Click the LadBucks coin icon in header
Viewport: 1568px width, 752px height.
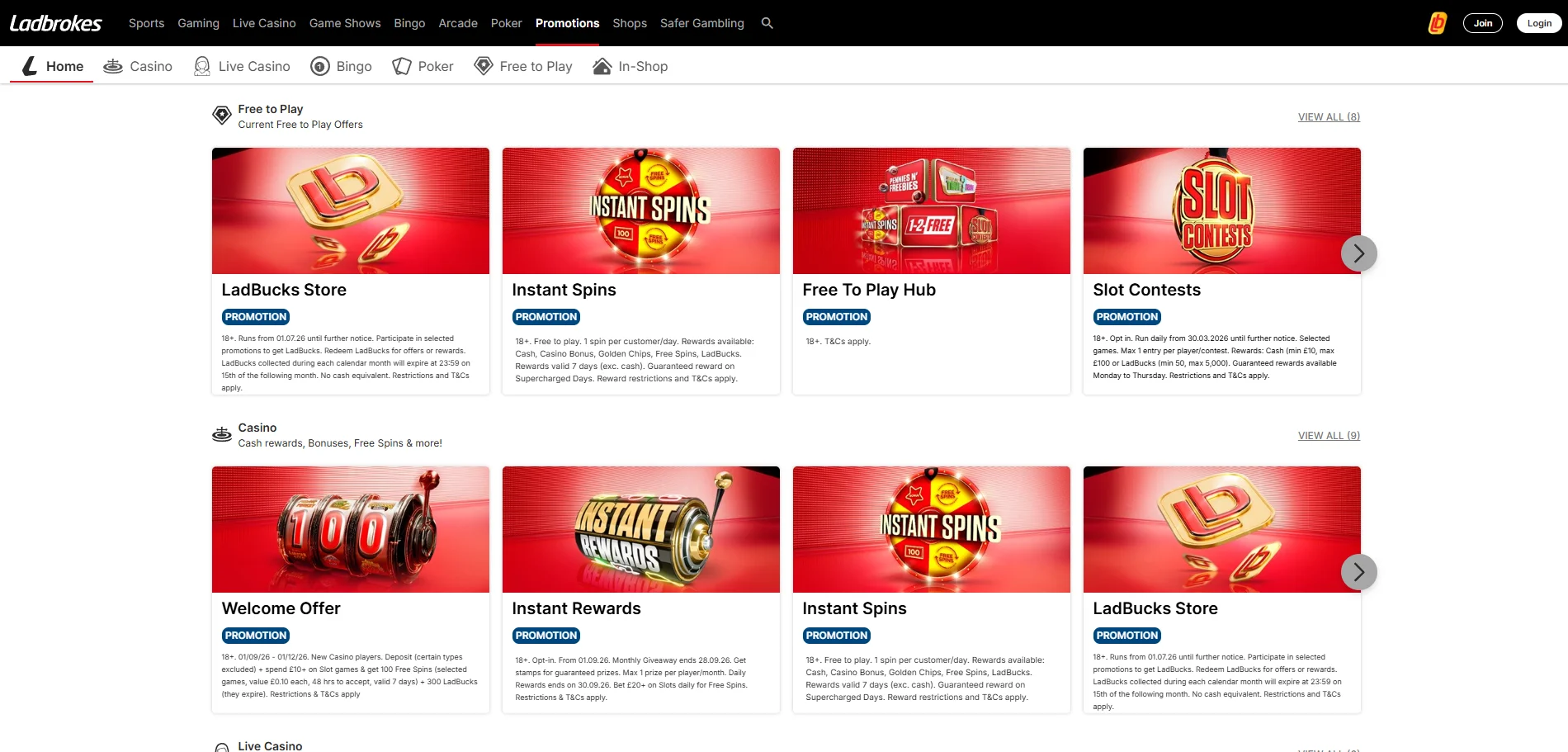pos(1438,23)
